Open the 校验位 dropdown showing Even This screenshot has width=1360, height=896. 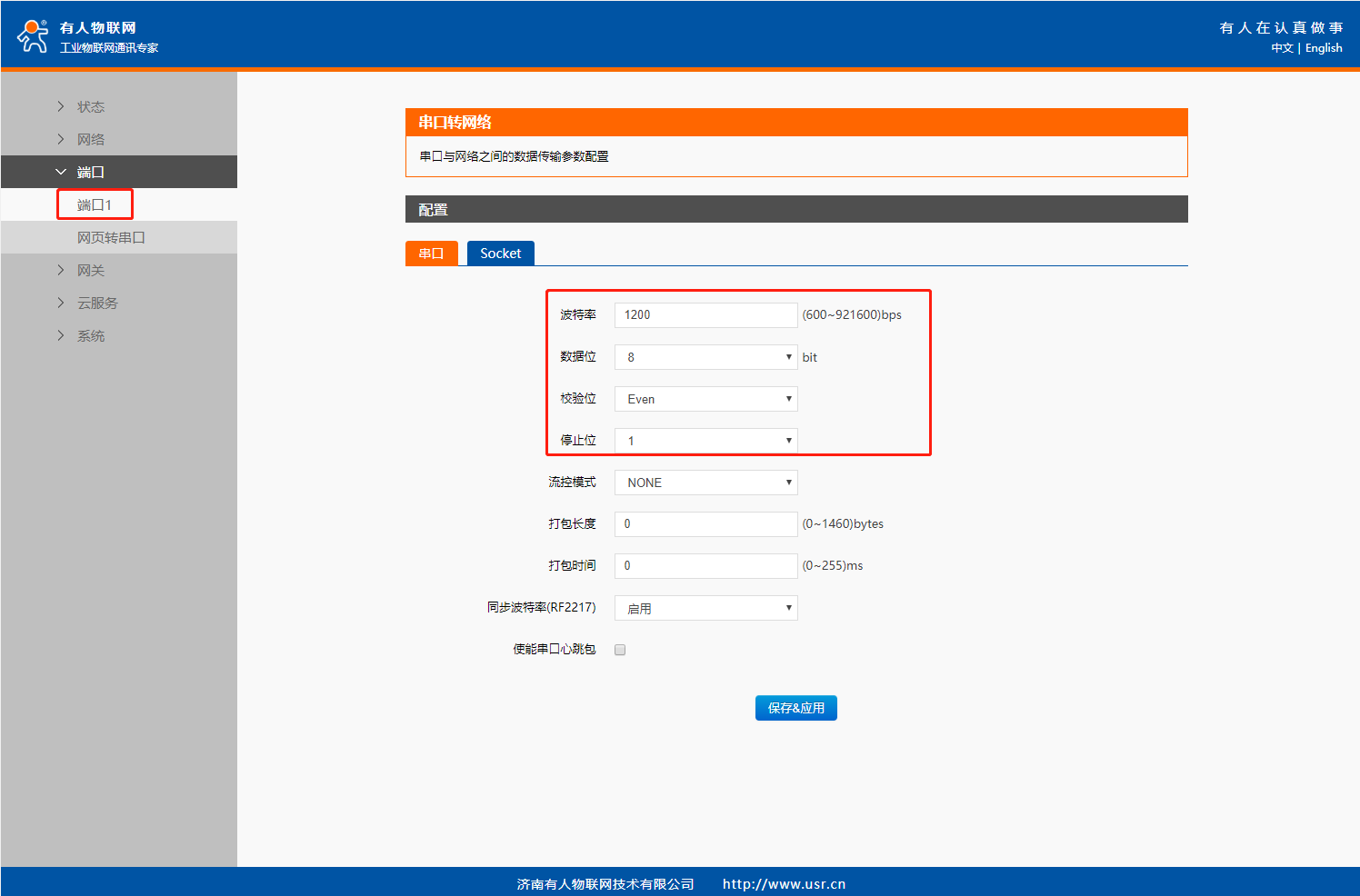(x=705, y=399)
